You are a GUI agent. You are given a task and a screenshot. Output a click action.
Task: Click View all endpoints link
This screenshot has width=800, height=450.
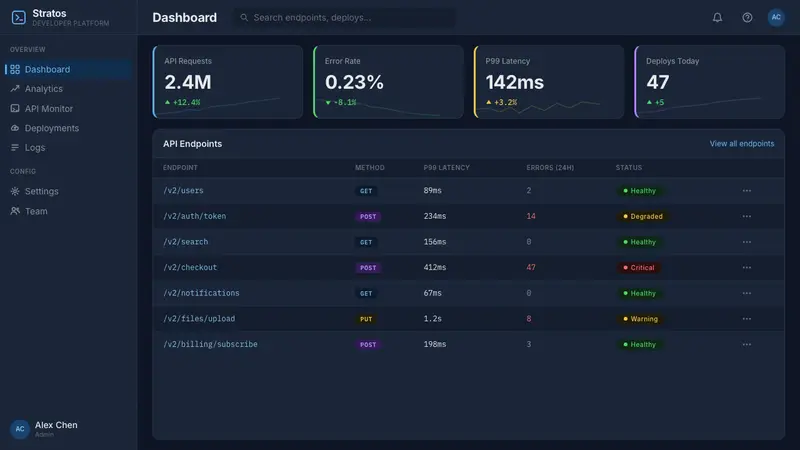[742, 144]
